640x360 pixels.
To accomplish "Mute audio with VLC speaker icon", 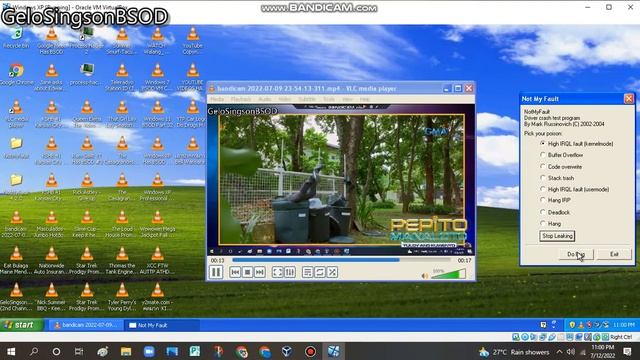I will (x=425, y=276).
